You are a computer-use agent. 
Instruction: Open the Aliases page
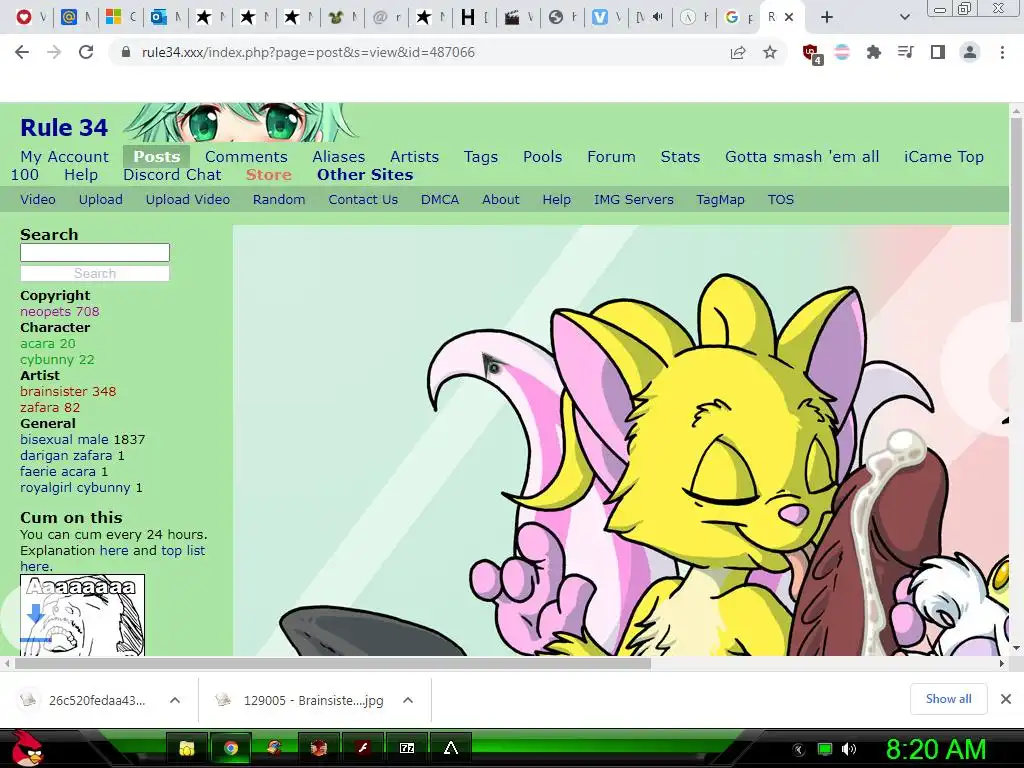[x=338, y=157]
